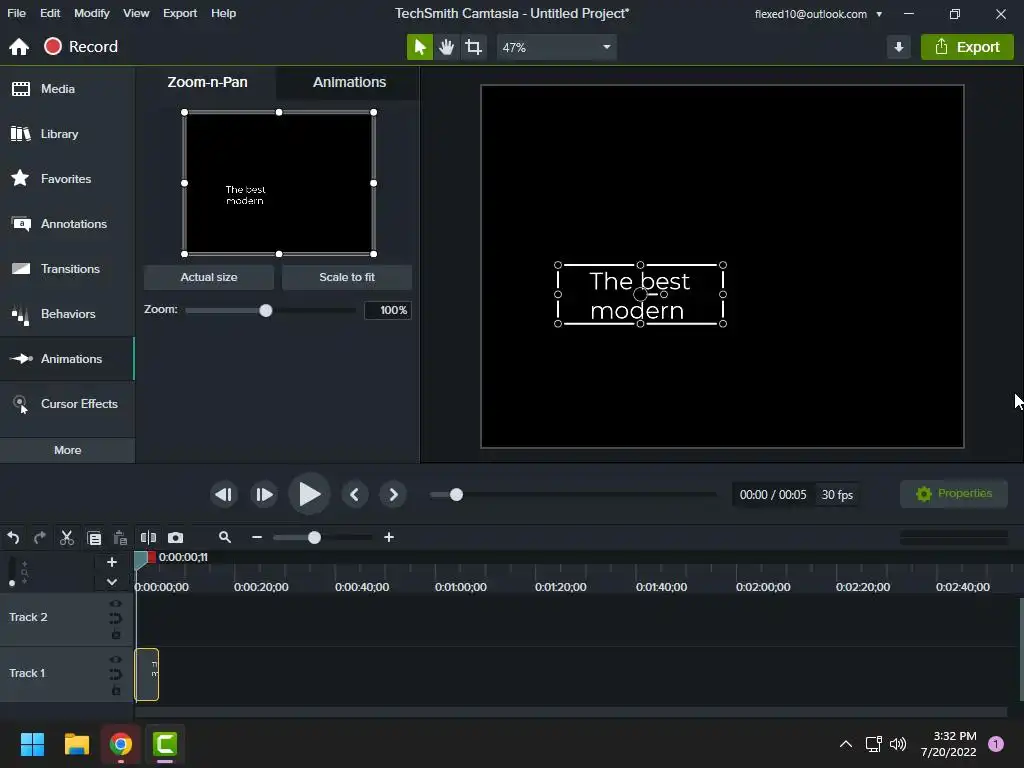This screenshot has height=768, width=1024.
Task: Expand the More tools list
Action: (x=67, y=450)
